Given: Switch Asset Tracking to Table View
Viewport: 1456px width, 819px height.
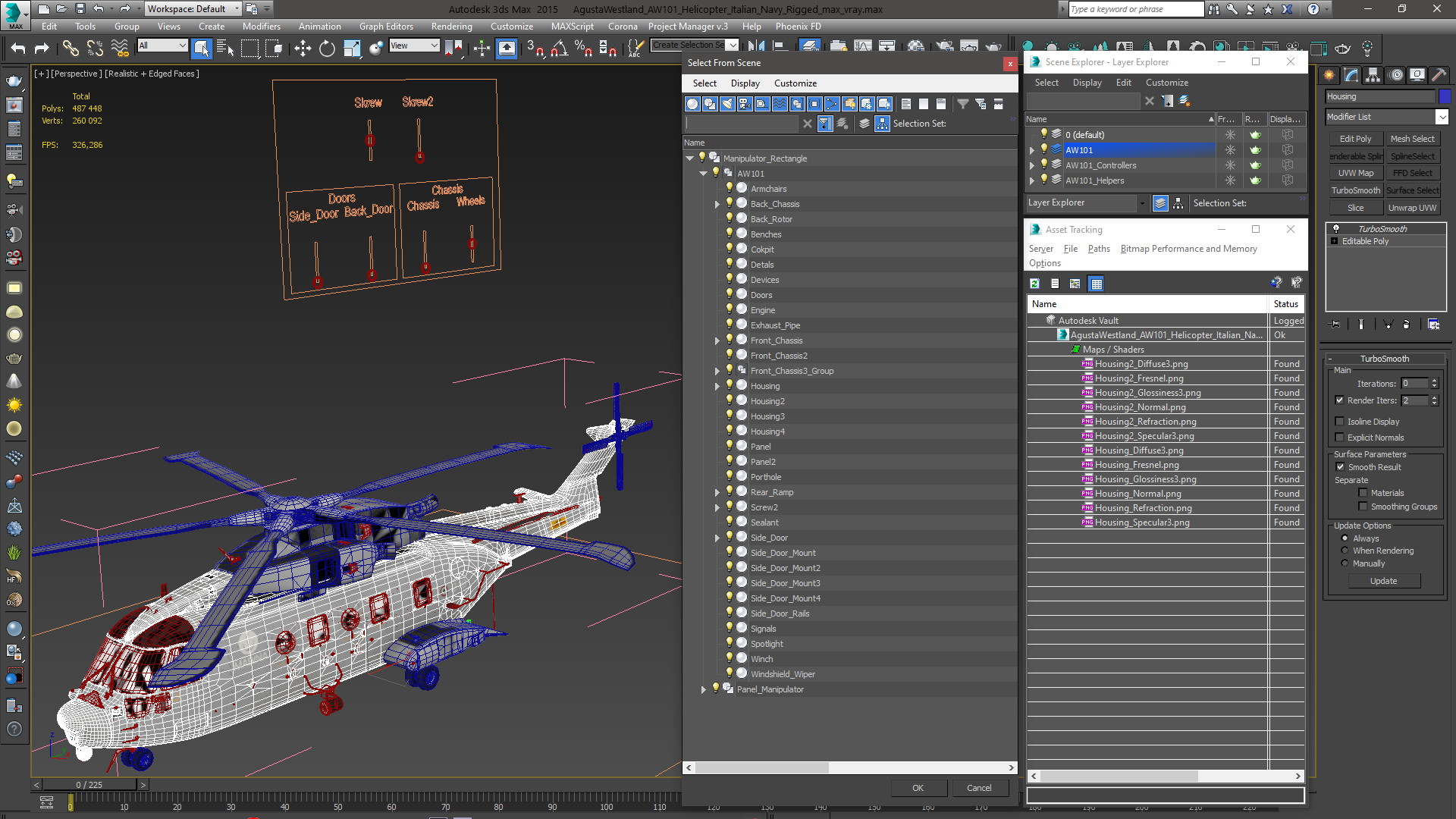Looking at the screenshot, I should click(1096, 284).
